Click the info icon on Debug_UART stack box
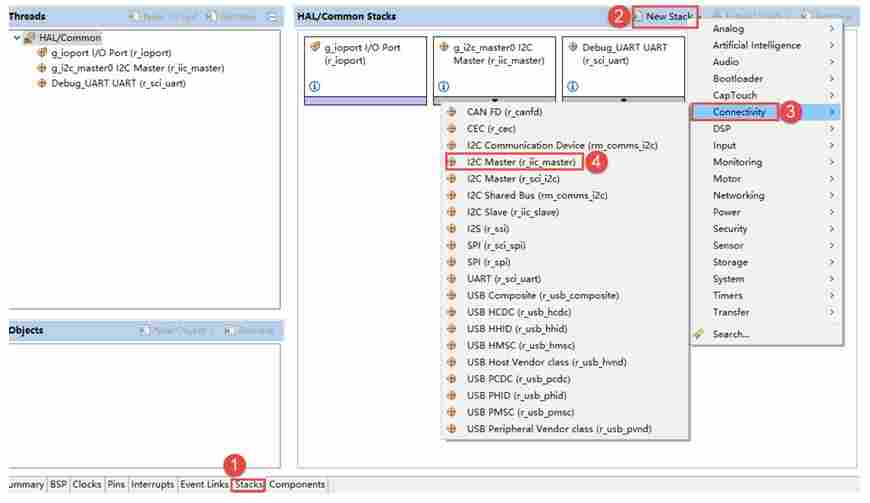This screenshot has height=503, width=870. click(x=573, y=87)
